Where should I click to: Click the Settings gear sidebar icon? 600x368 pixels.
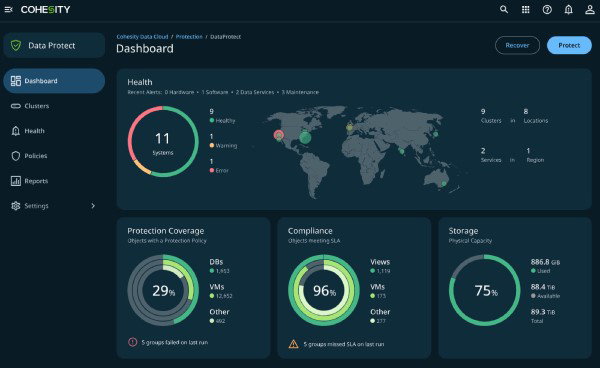pyautogui.click(x=16, y=206)
